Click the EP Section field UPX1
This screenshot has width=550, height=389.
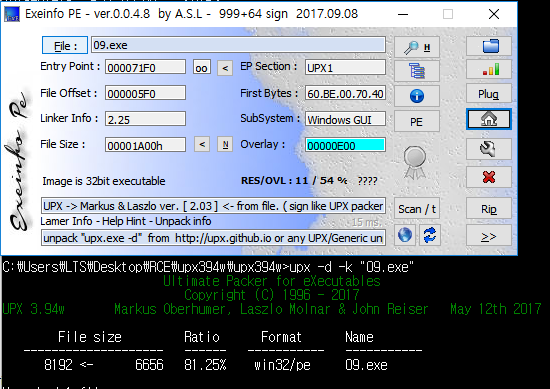pyautogui.click(x=346, y=67)
